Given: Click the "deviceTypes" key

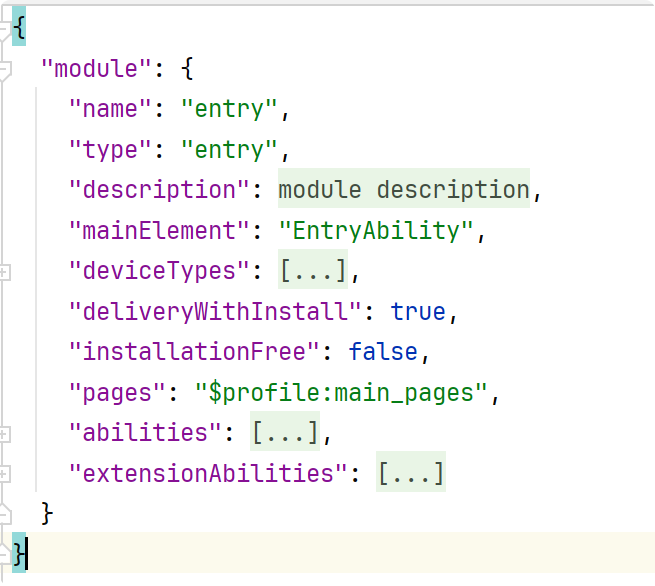Looking at the screenshot, I should (x=159, y=271).
